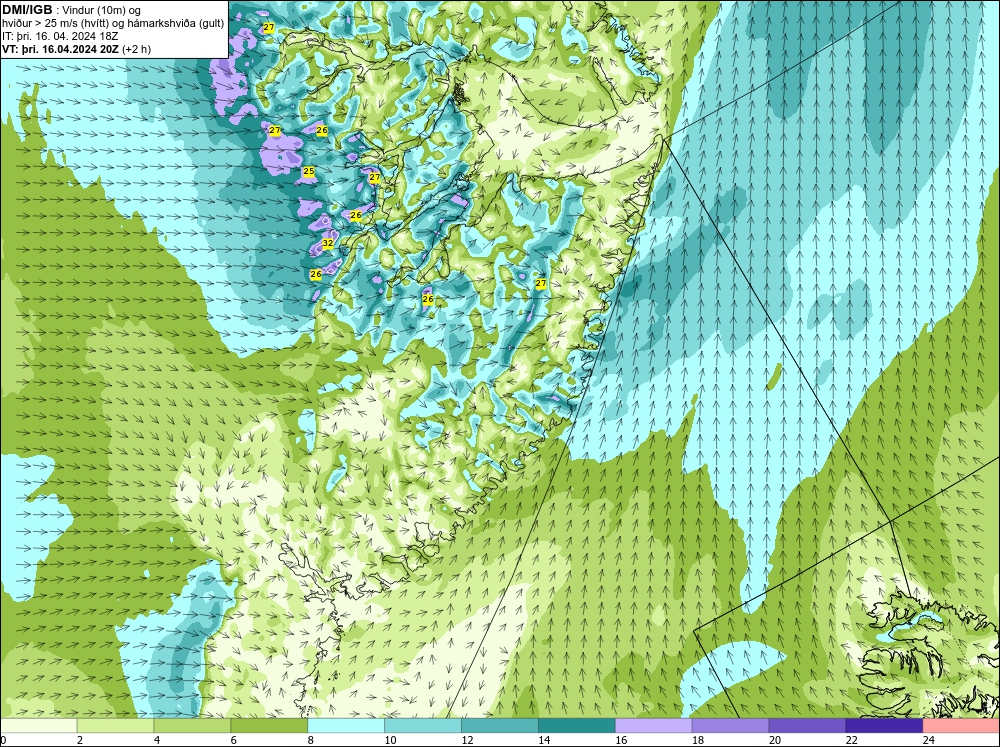Click the violet 20–22 color scale segment

(807, 725)
